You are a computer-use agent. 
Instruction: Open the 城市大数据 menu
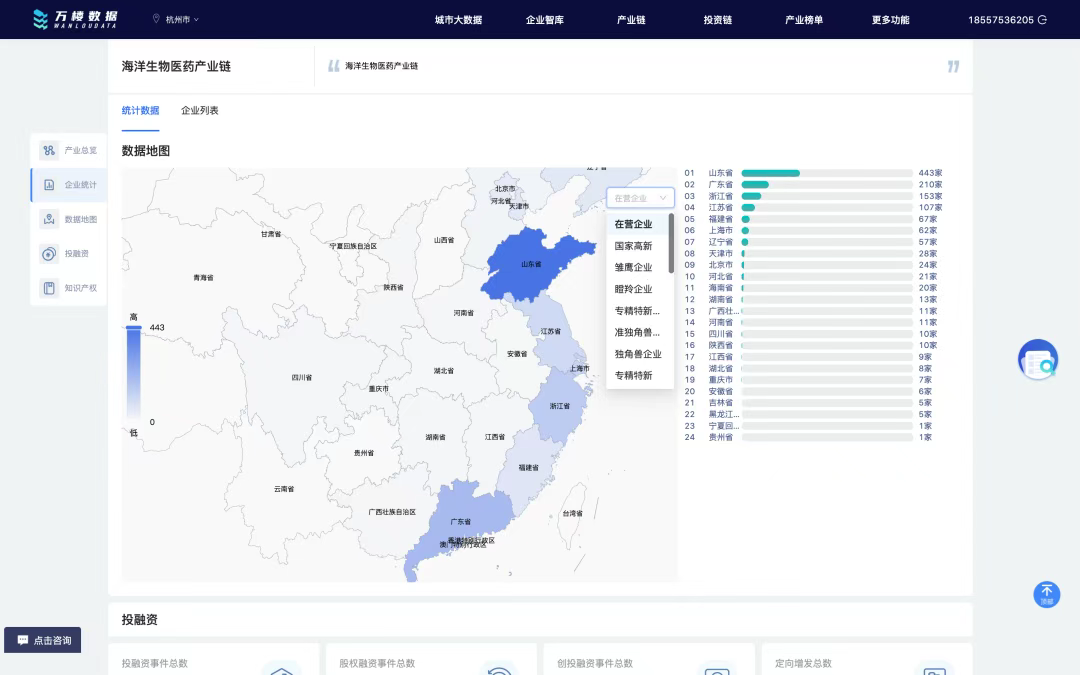point(458,19)
